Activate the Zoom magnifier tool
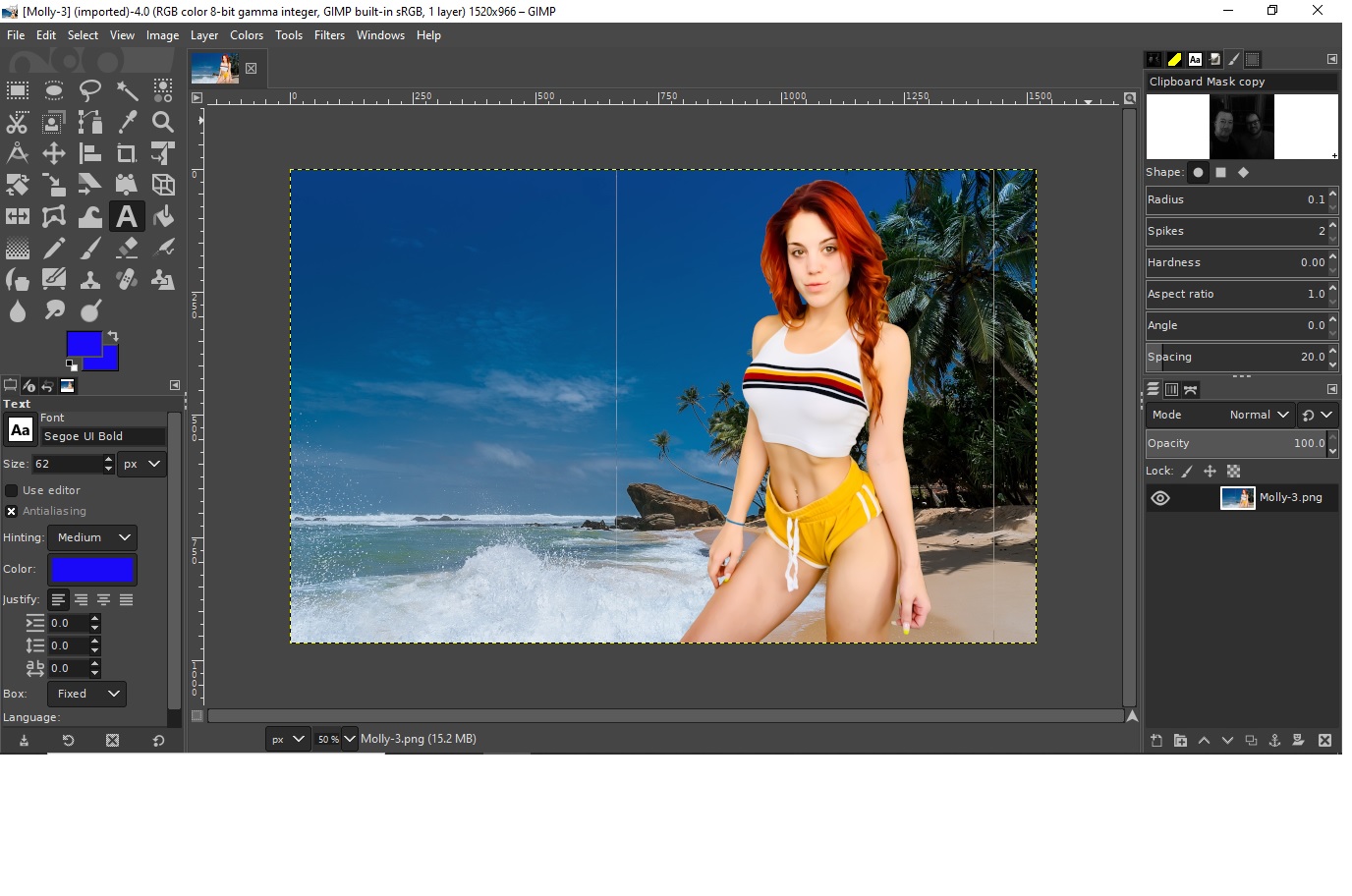This screenshot has height=896, width=1352. [x=163, y=123]
